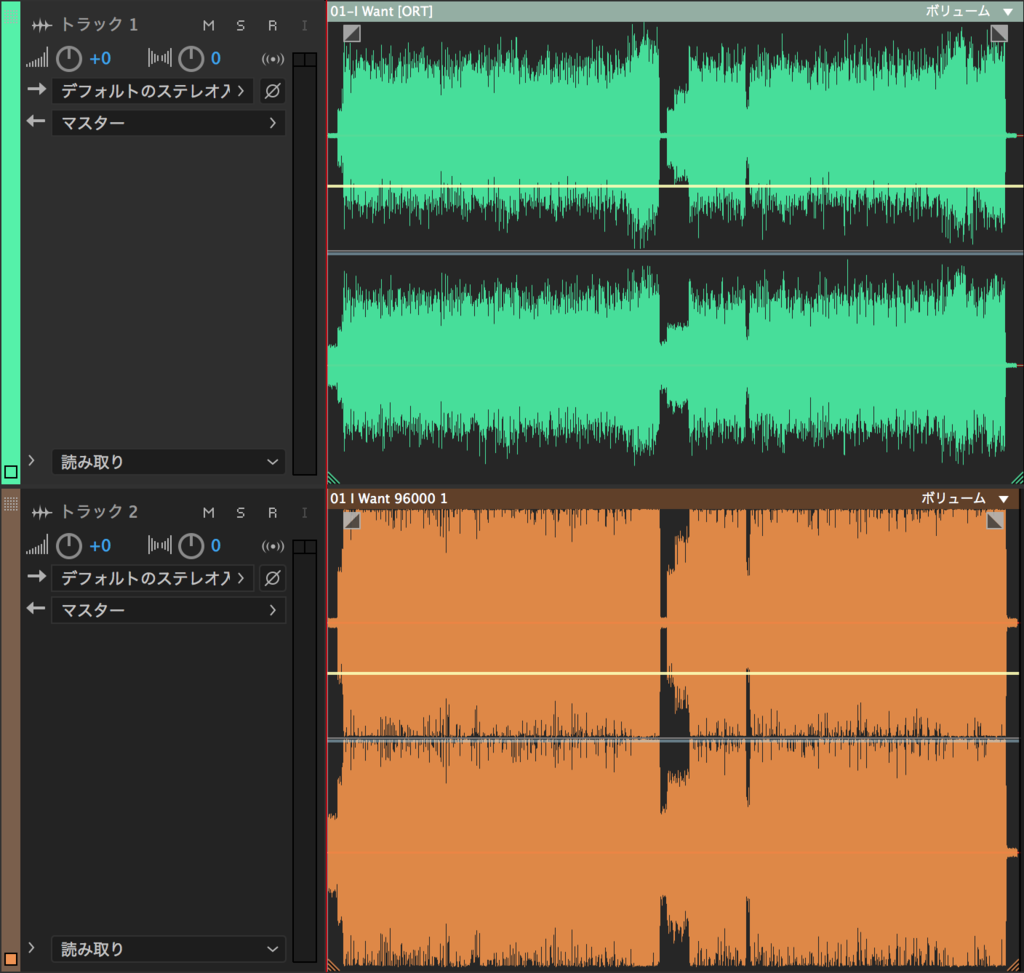Select clip header 01-I Want [ORT]
The height and width of the screenshot is (973, 1024).
[675, 11]
